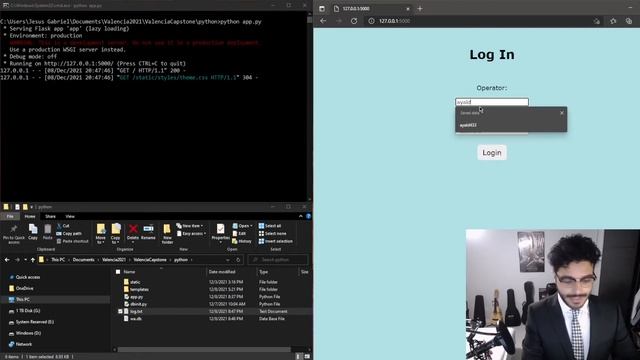Click the browser address bar URL
The height and width of the screenshot is (360, 640).
point(394,21)
